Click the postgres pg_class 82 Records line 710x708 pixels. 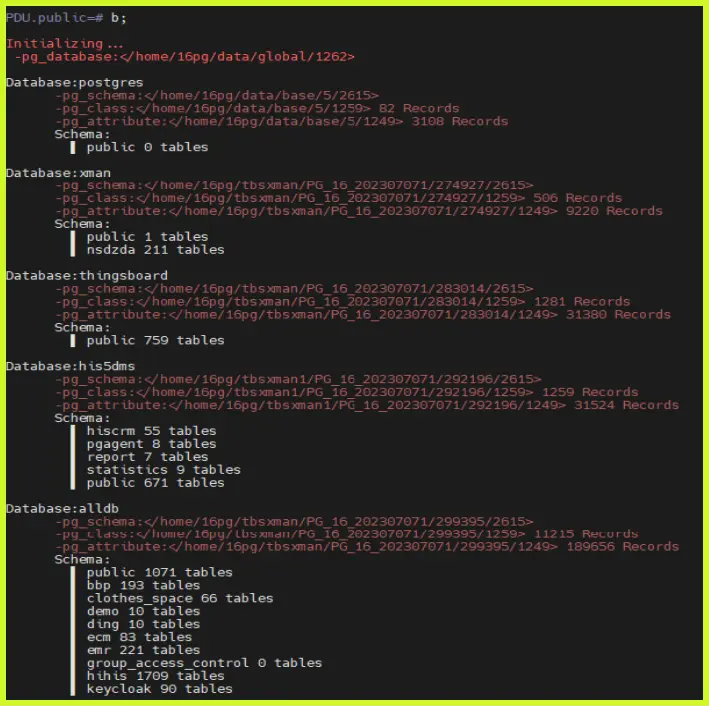click(257, 108)
